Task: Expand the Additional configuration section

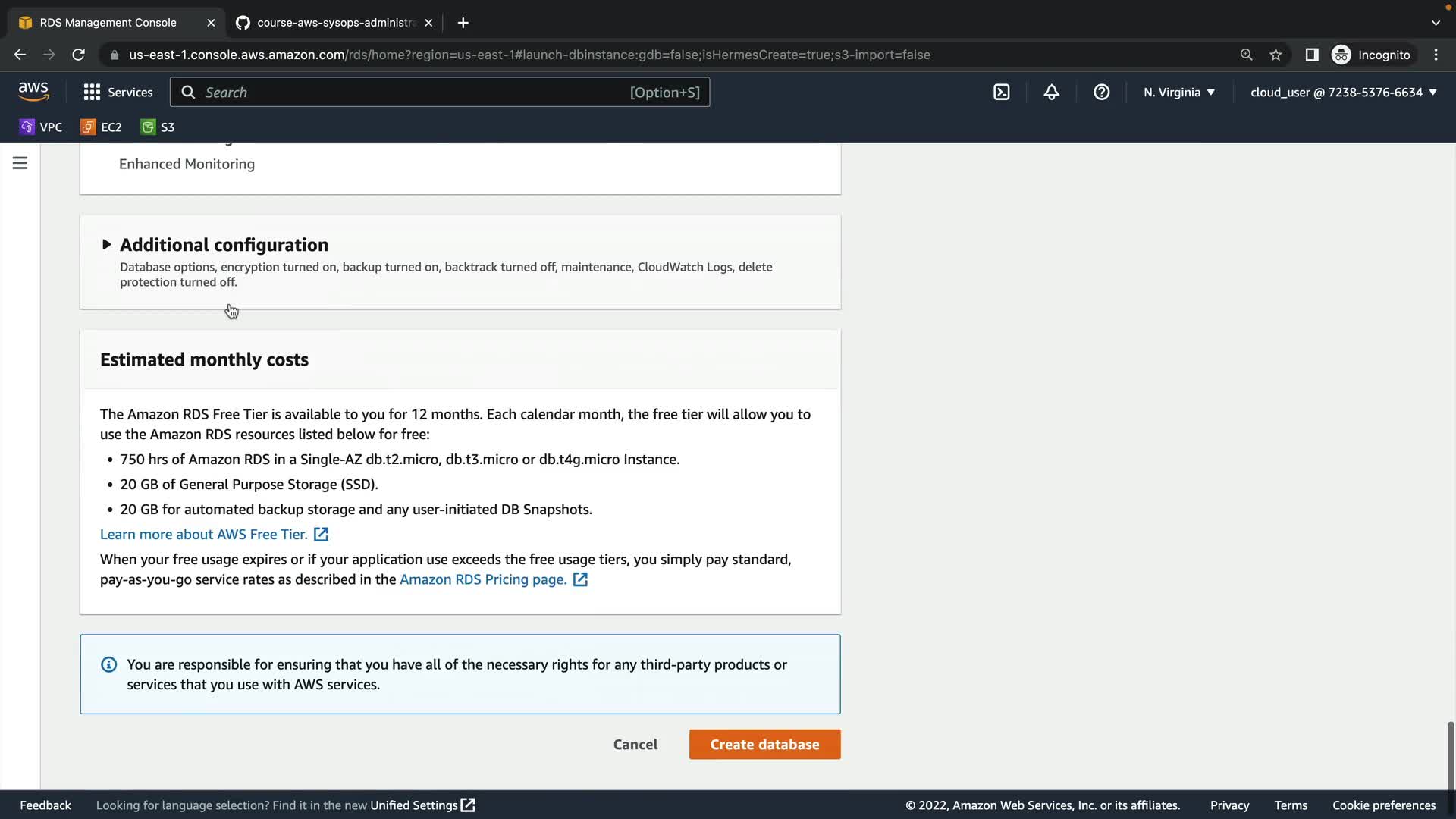Action: coord(223,245)
